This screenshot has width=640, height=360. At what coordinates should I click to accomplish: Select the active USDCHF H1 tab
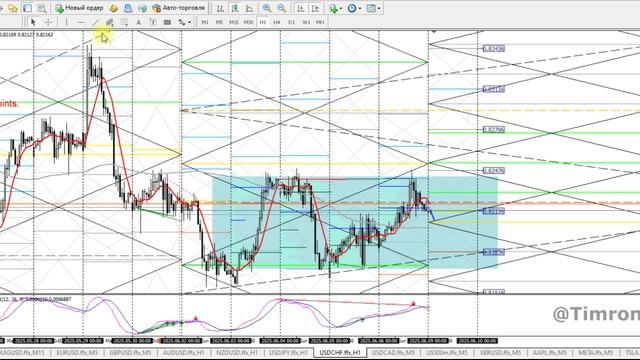(x=340, y=352)
